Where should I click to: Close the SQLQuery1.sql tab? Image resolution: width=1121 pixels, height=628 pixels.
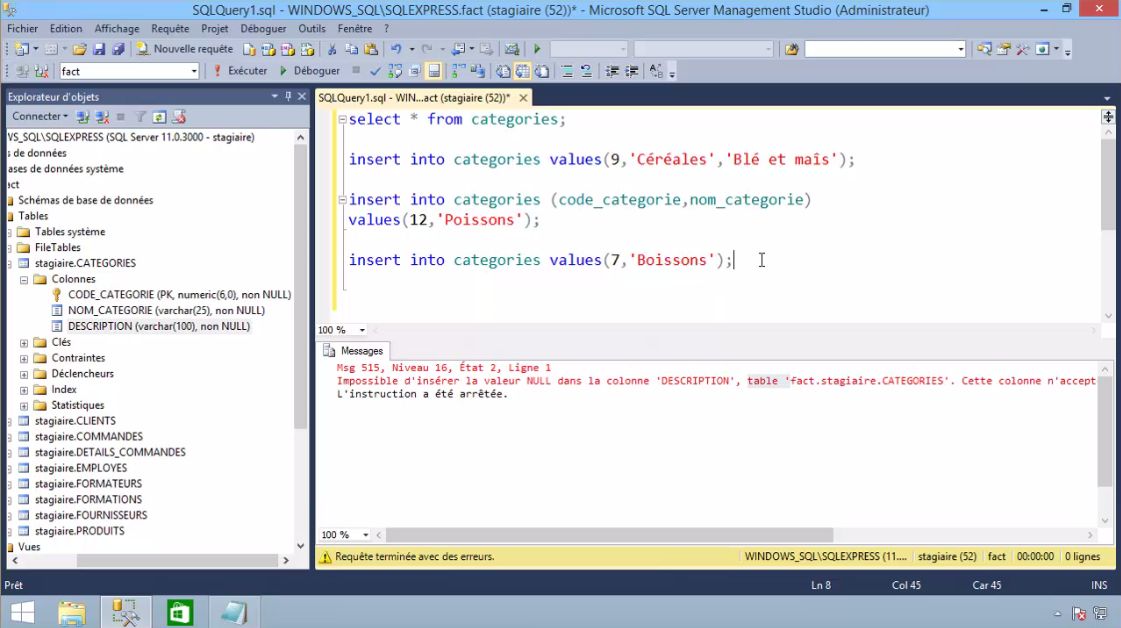pos(523,97)
